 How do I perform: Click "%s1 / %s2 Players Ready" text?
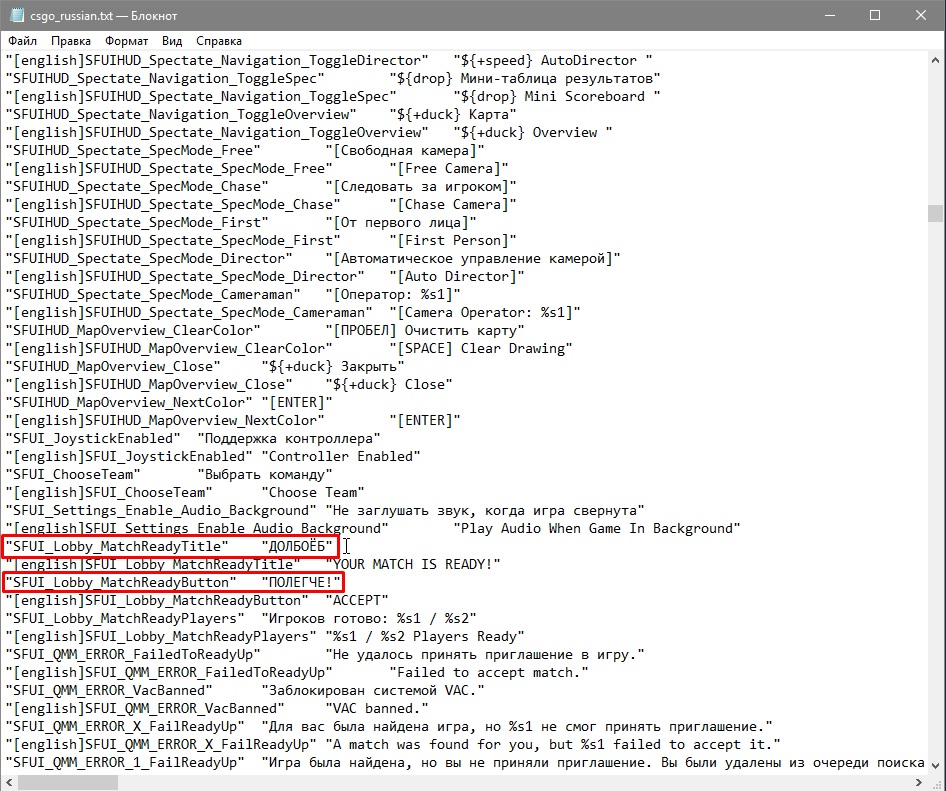coord(425,637)
